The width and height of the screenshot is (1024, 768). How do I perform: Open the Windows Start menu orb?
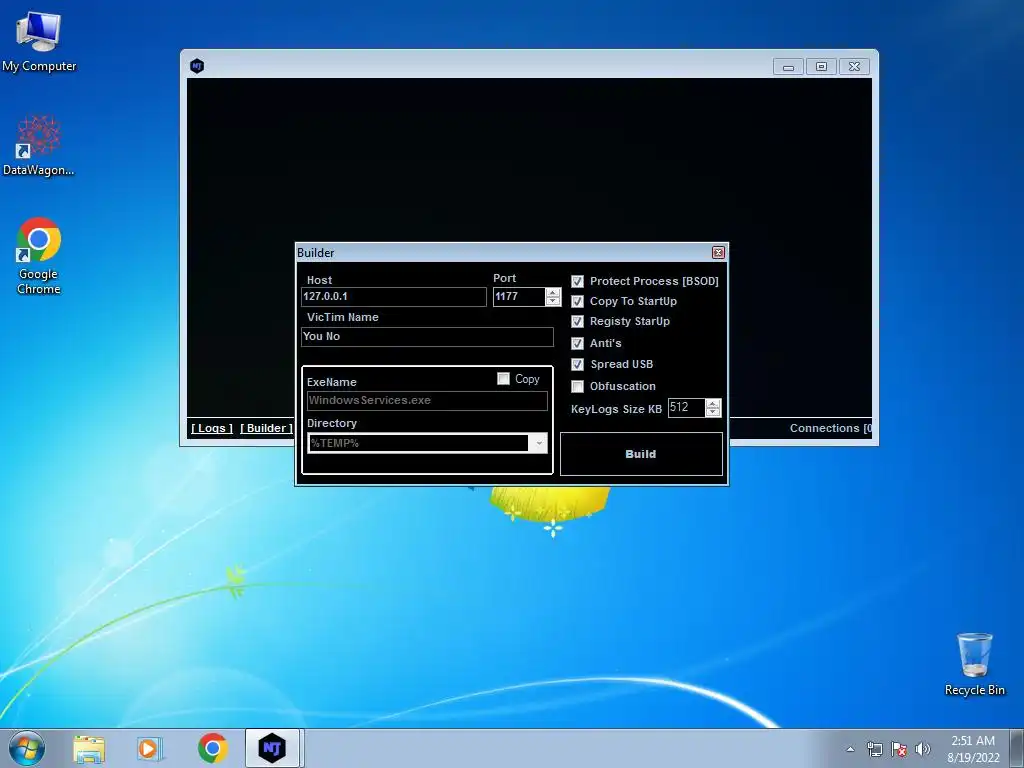tap(27, 748)
